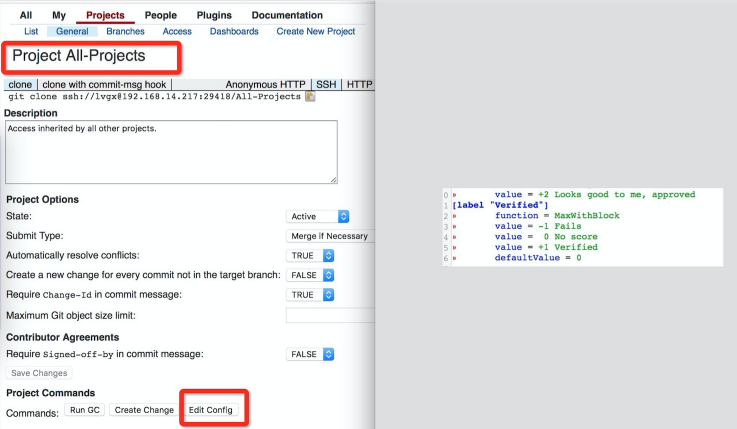Image resolution: width=737 pixels, height=429 pixels.
Task: Toggle Require Change-Id dropdown set to TRUE
Action: point(310,295)
